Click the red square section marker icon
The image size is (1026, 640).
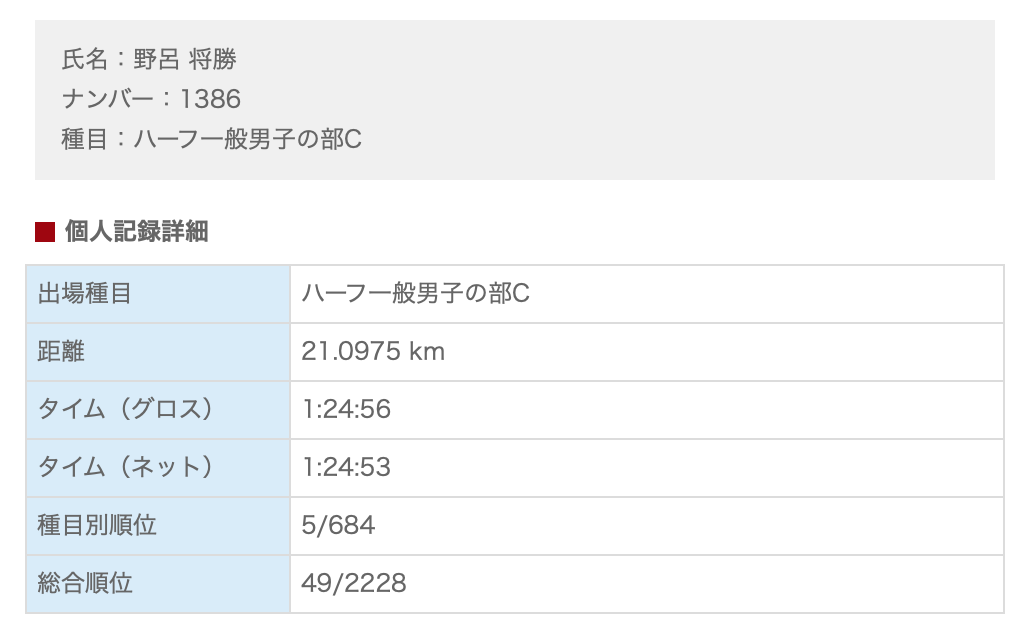(44, 232)
